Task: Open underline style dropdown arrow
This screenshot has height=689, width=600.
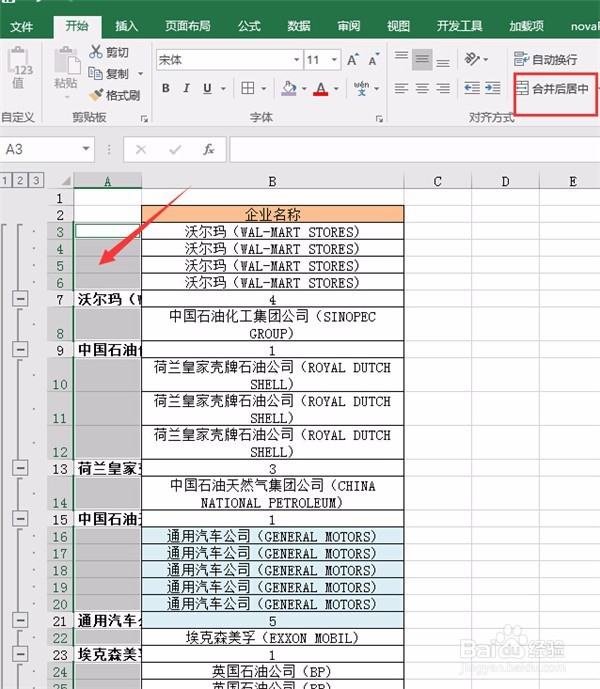Action: coord(223,89)
